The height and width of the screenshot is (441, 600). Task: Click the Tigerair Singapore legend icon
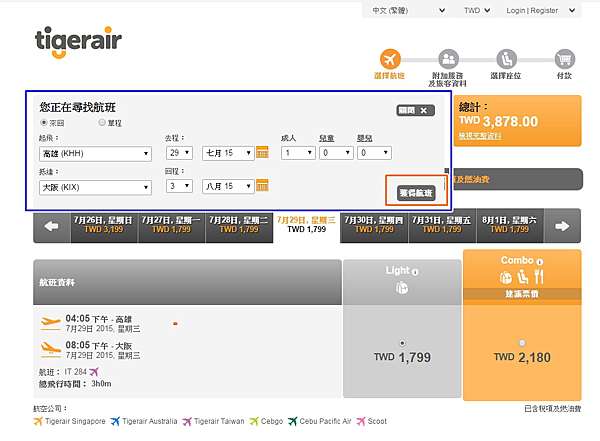click(38, 421)
